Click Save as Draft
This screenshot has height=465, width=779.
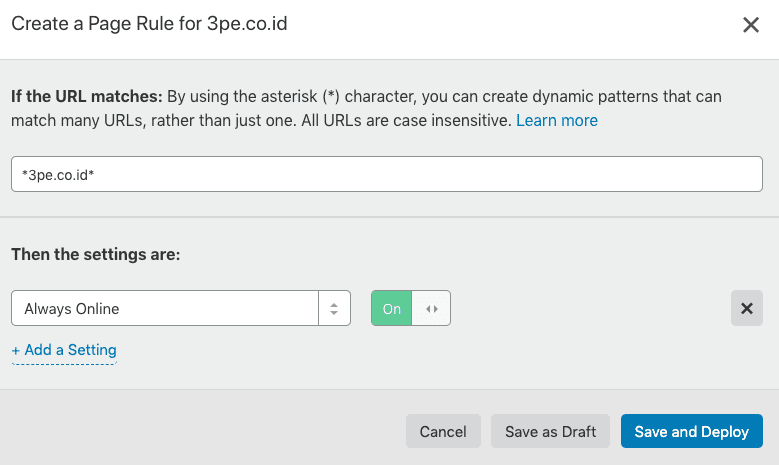coord(550,432)
